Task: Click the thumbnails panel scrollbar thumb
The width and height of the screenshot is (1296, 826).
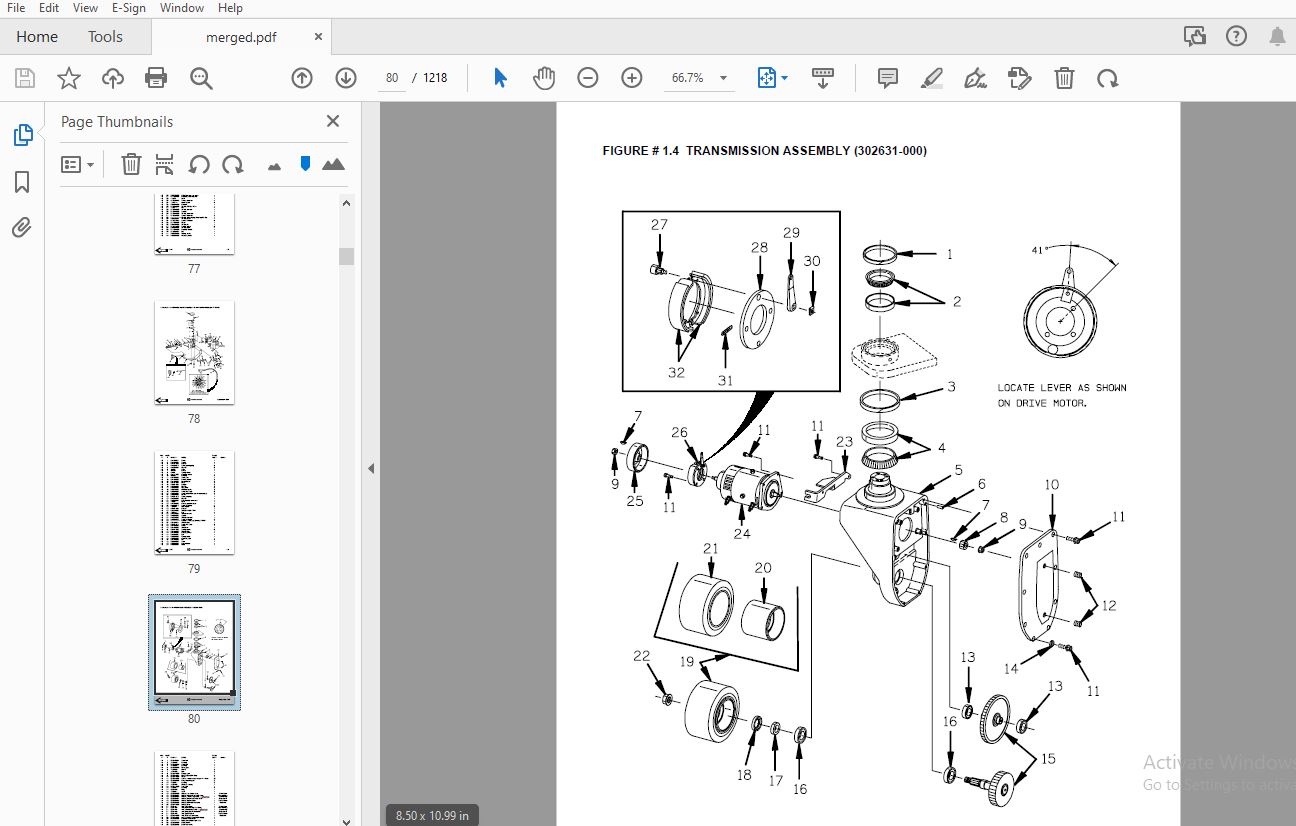Action: click(x=347, y=256)
